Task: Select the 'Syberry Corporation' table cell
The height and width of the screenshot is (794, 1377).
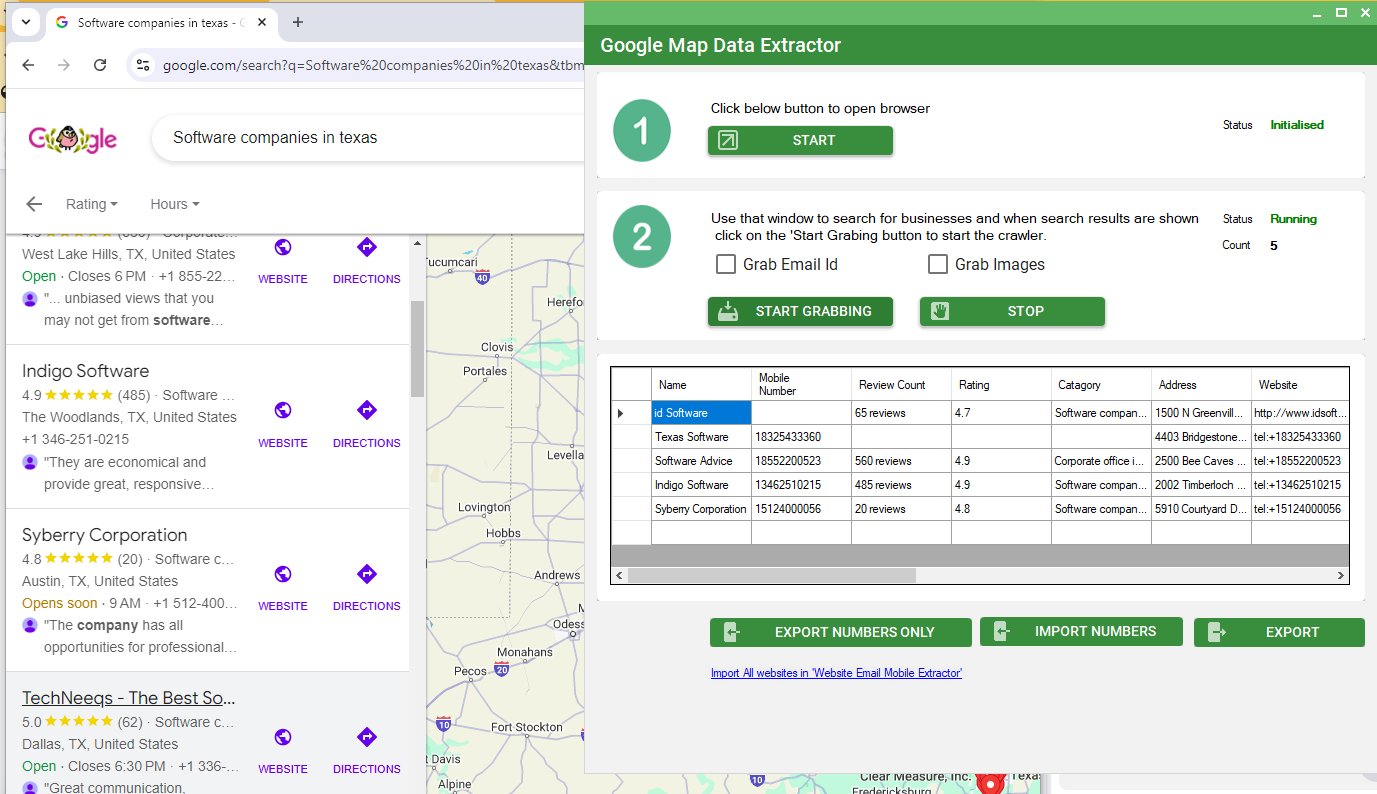Action: [x=701, y=509]
